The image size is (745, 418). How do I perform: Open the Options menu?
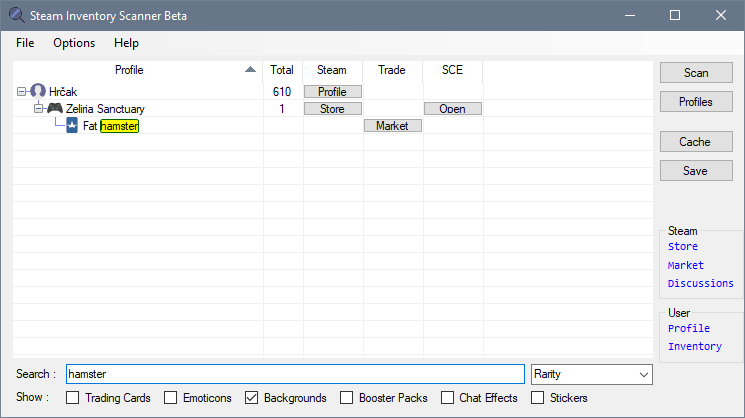74,43
